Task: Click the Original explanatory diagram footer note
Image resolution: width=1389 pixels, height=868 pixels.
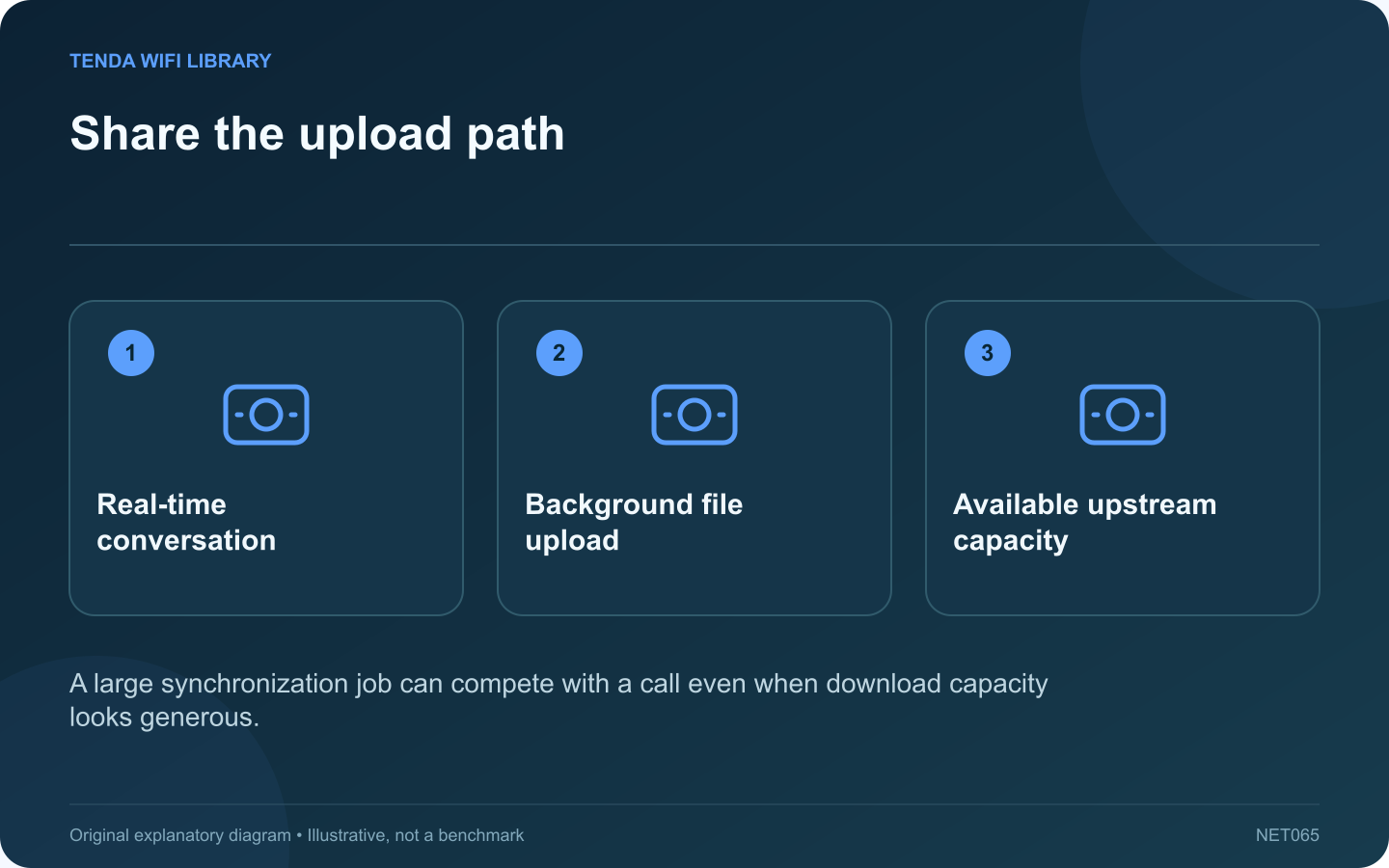Action: tap(296, 835)
